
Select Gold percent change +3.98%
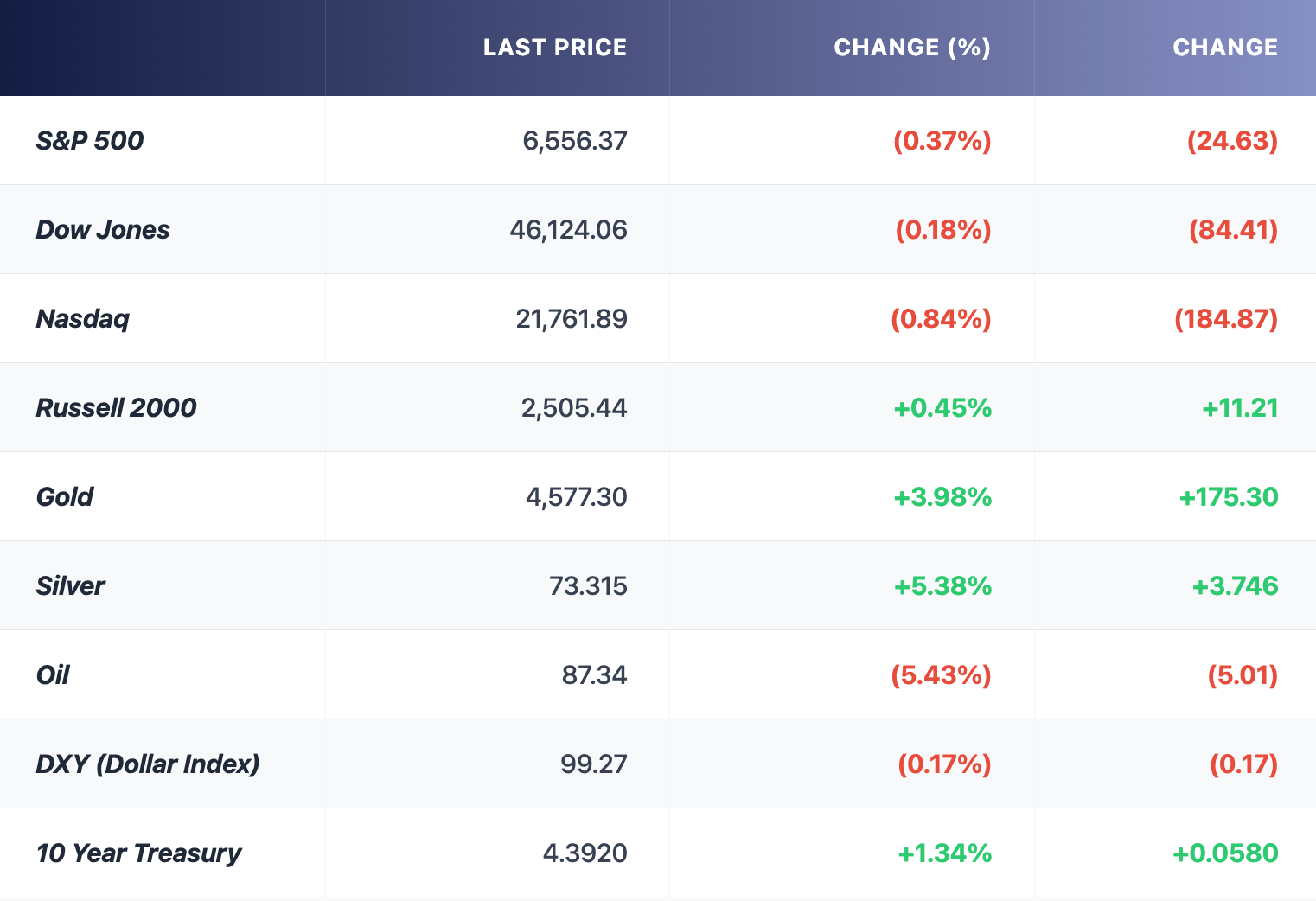coord(942,497)
